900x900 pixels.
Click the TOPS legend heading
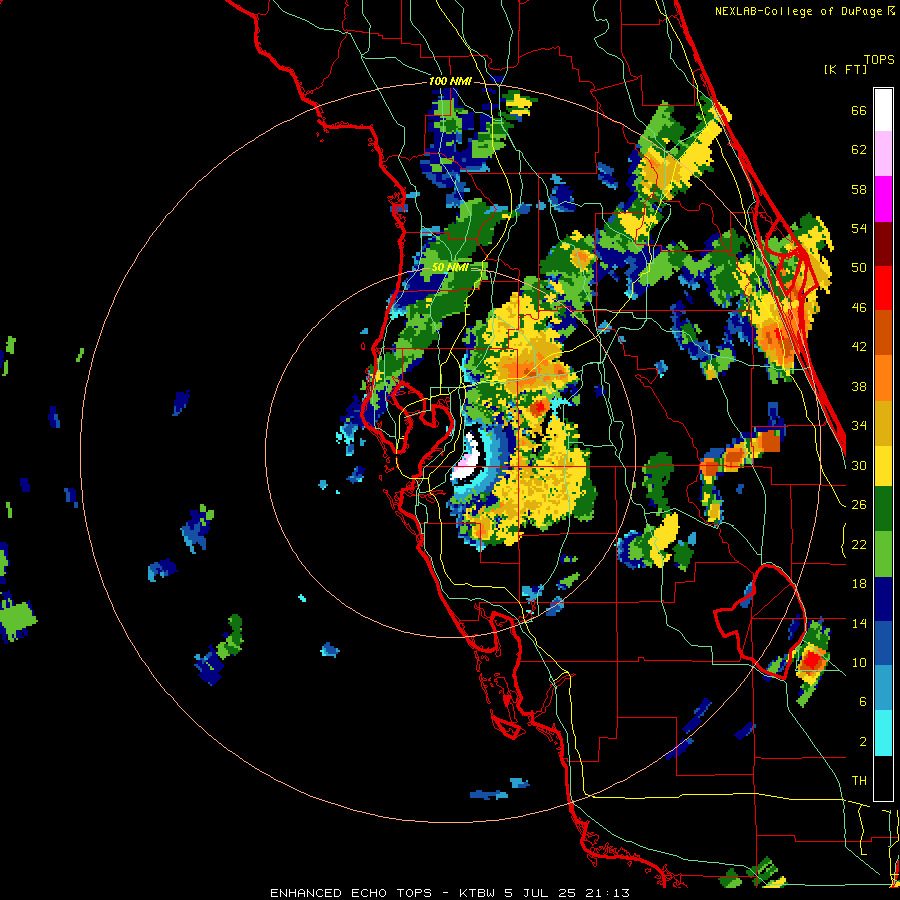(x=879, y=60)
